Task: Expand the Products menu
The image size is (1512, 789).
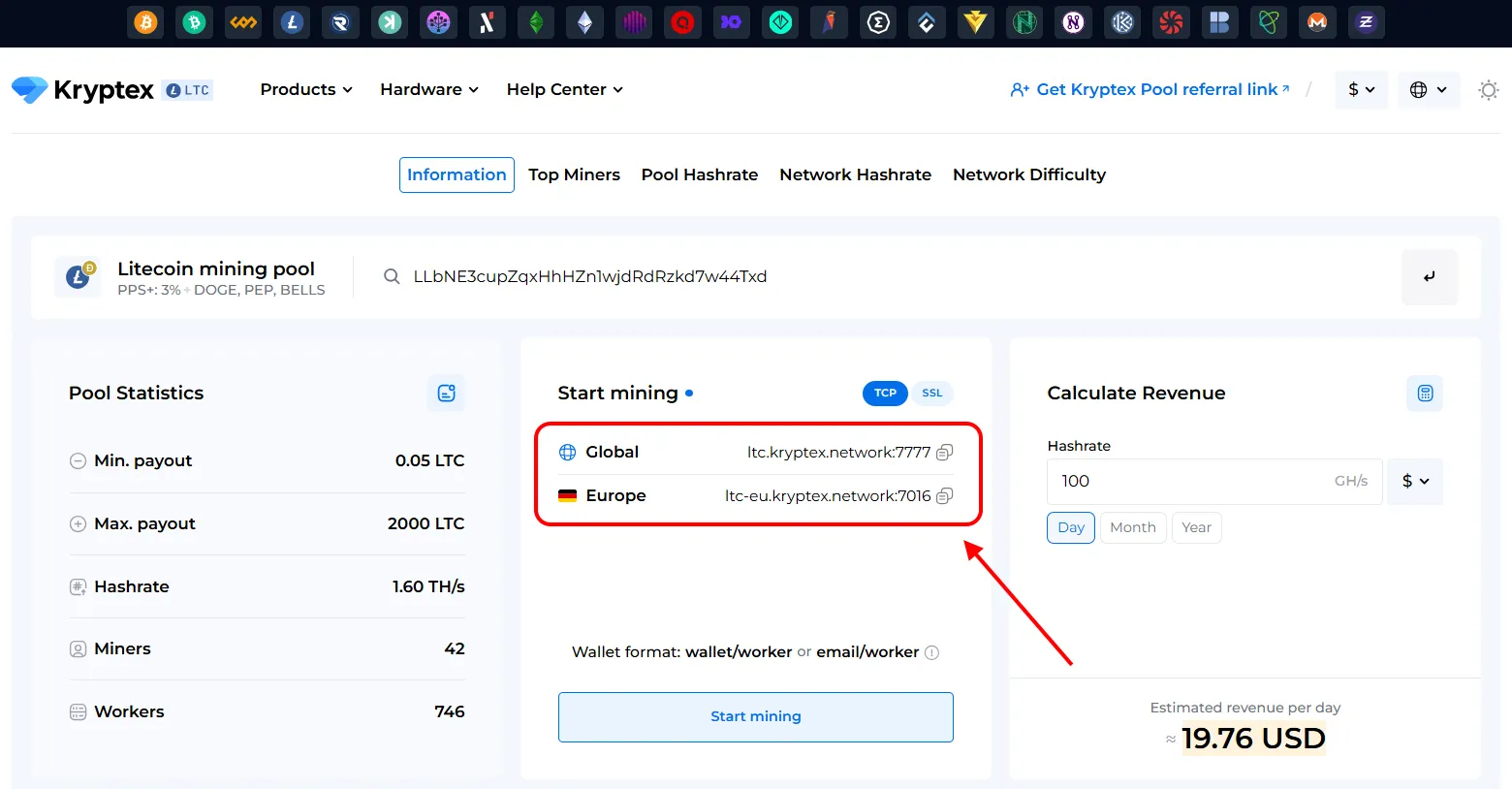Action: [306, 90]
